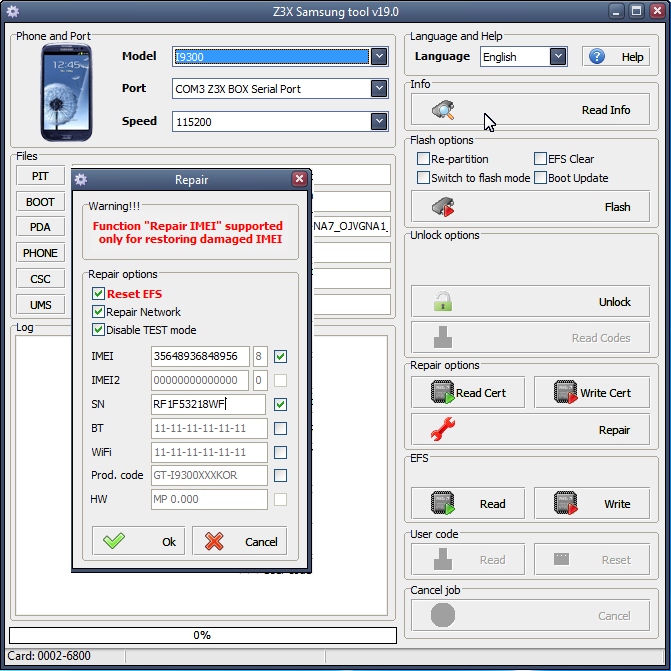This screenshot has width=671, height=671.
Task: Minimize the Z3X Samsung tool window
Action: click(616, 12)
